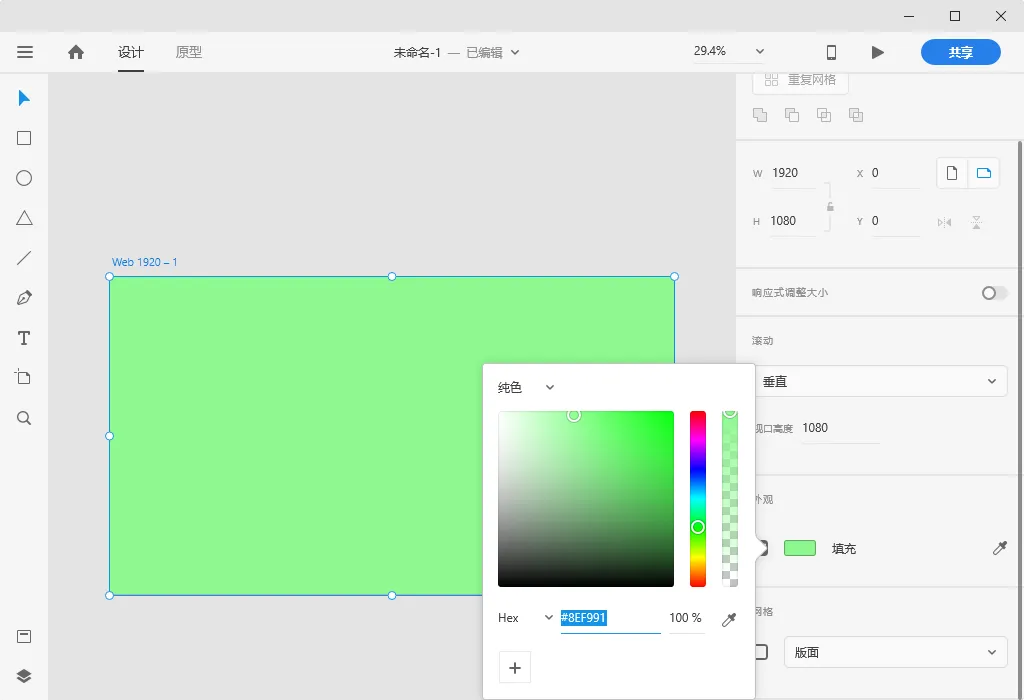Click in the color saturation field

[x=586, y=499]
